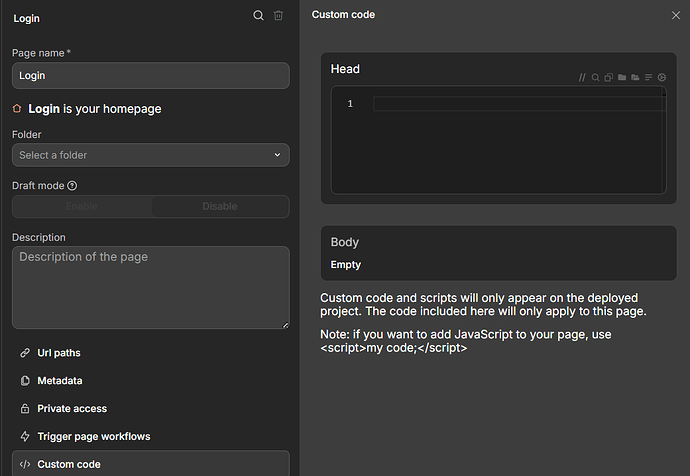Click the comment toggle icon in Head editor
Screen dimensions: 690x476
tap(582, 78)
